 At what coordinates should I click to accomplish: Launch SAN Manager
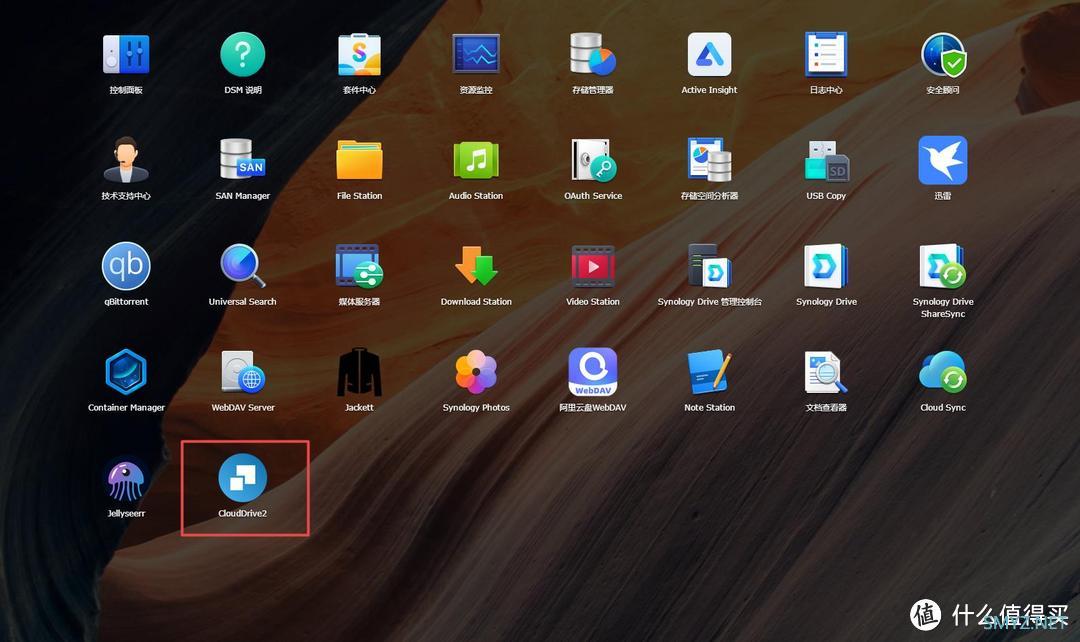(242, 160)
